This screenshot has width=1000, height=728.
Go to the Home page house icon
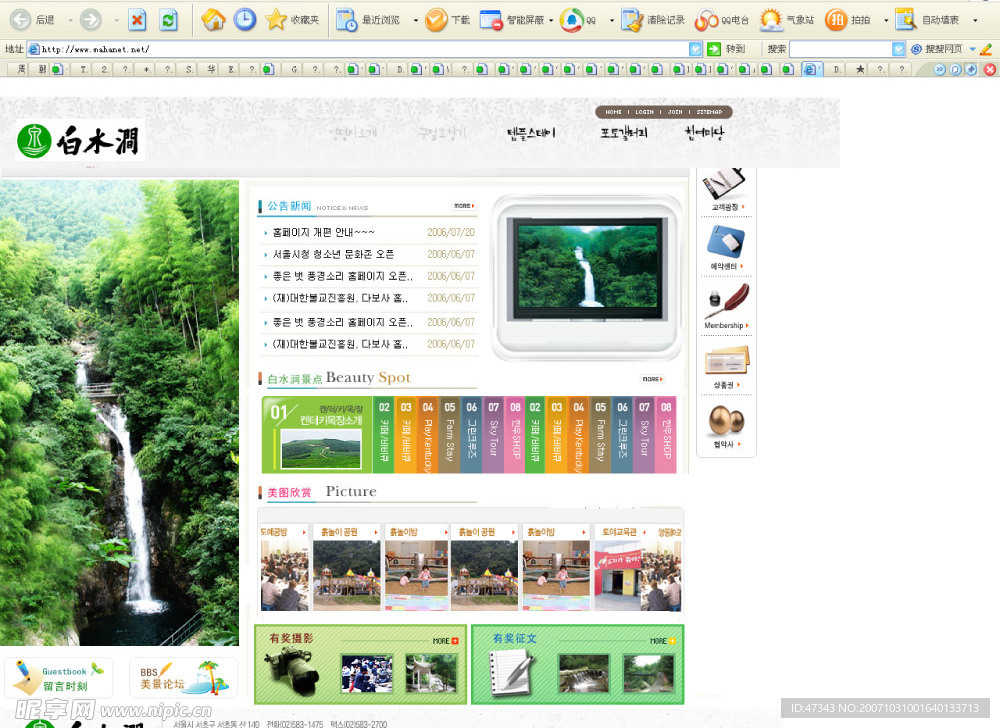click(x=214, y=20)
